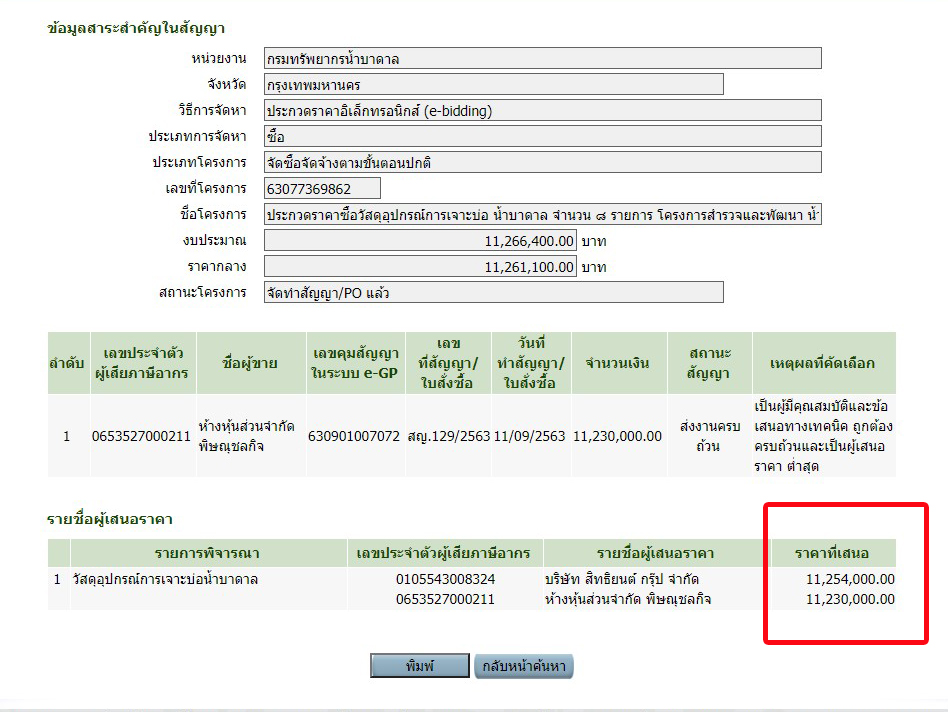Select the จังหวัด field with กรุงเทพมหานคร
The height and width of the screenshot is (712, 948).
tap(493, 85)
